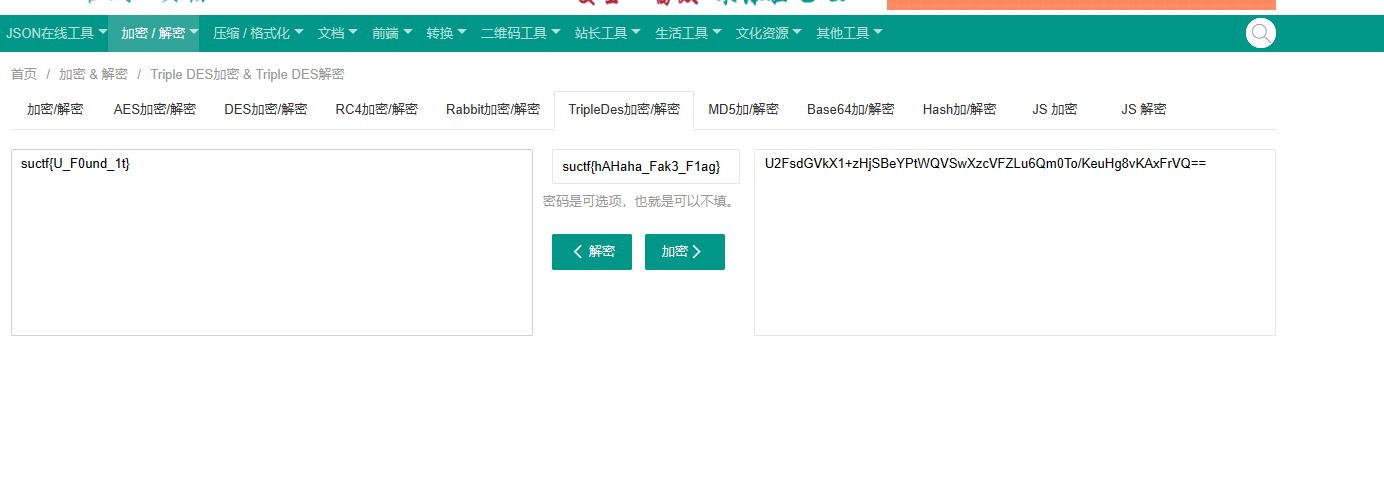Switch to the JS 加密 tab
Viewport: 1384px width, 478px height.
(x=1055, y=110)
